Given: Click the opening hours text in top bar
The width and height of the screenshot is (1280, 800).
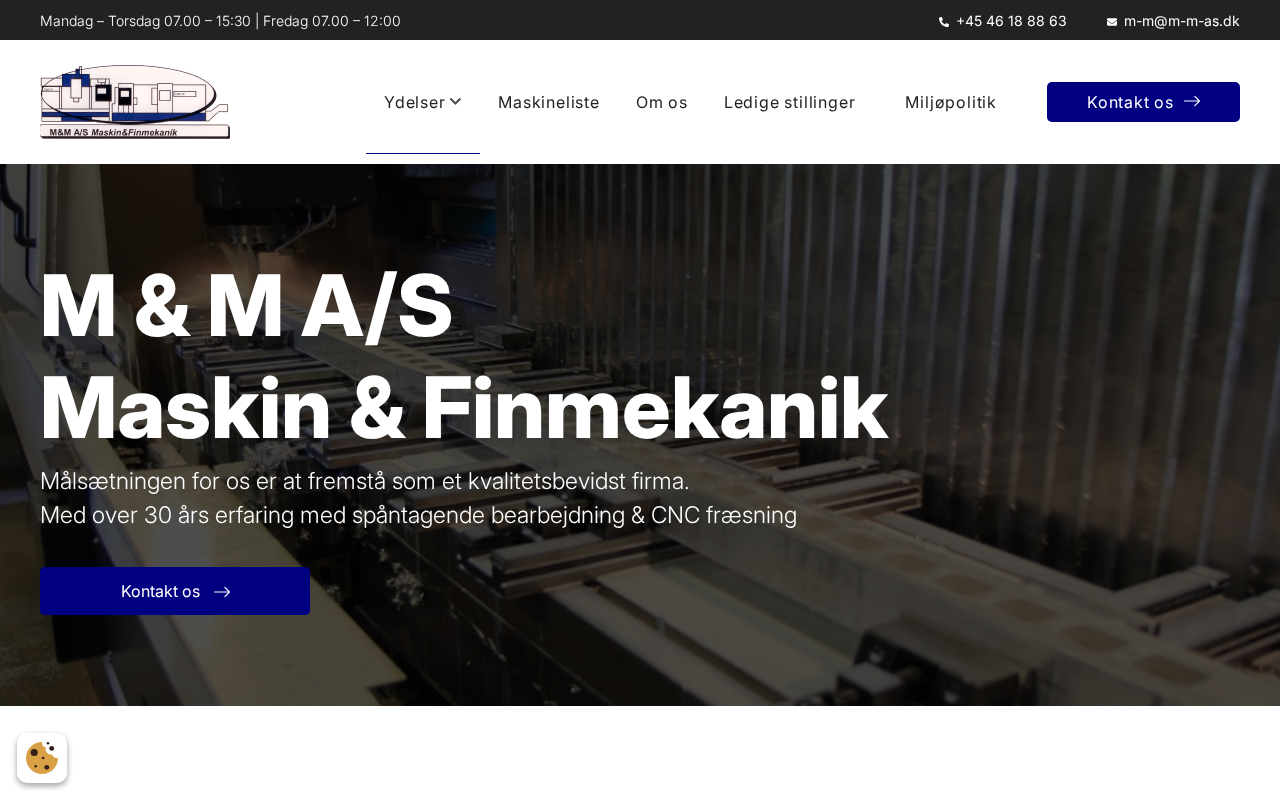Looking at the screenshot, I should [220, 21].
